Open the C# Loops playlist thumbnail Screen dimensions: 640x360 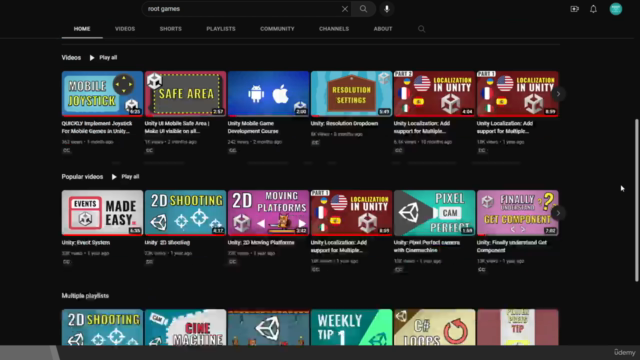click(x=435, y=327)
